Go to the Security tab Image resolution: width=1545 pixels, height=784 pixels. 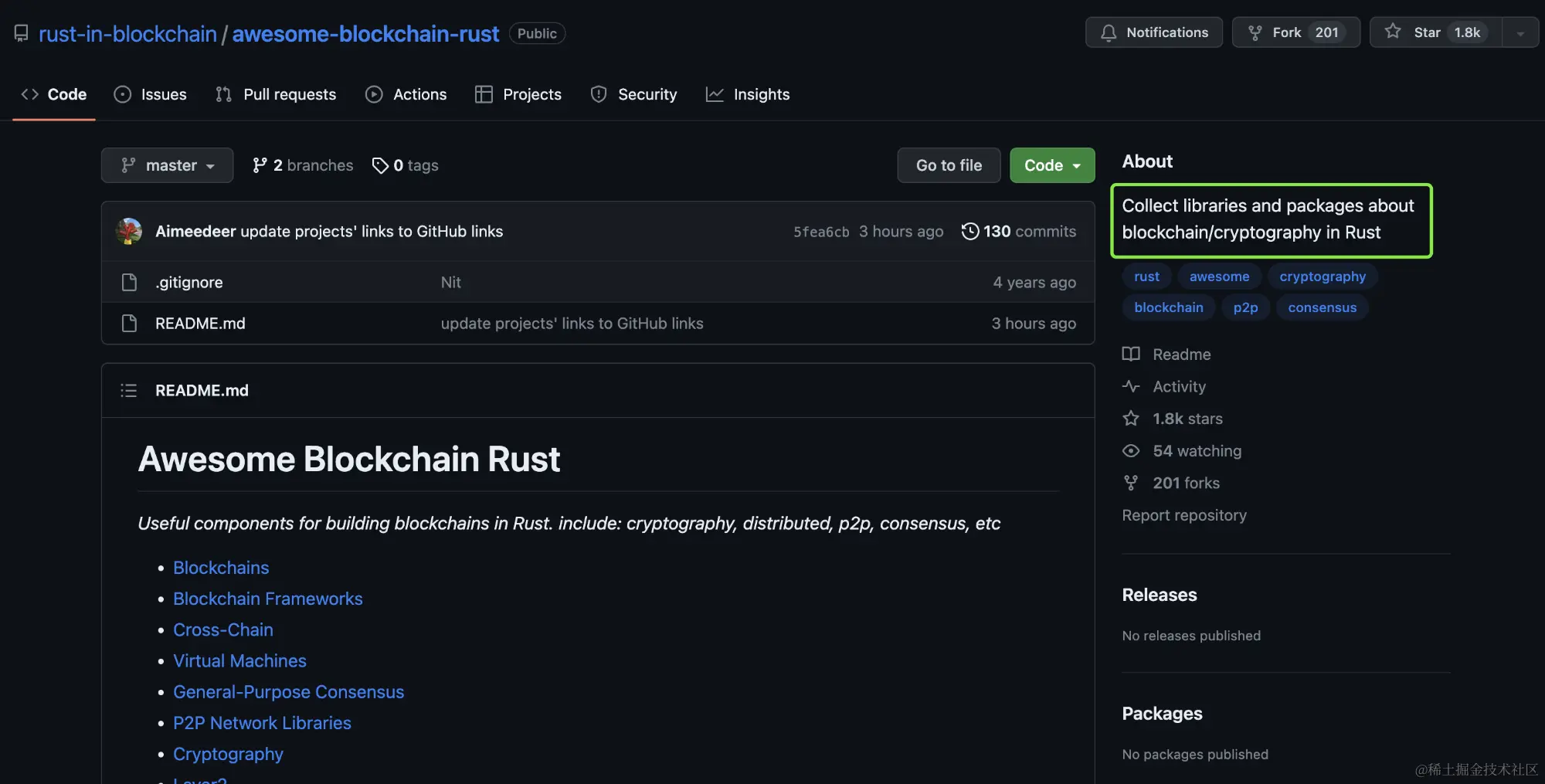[634, 94]
